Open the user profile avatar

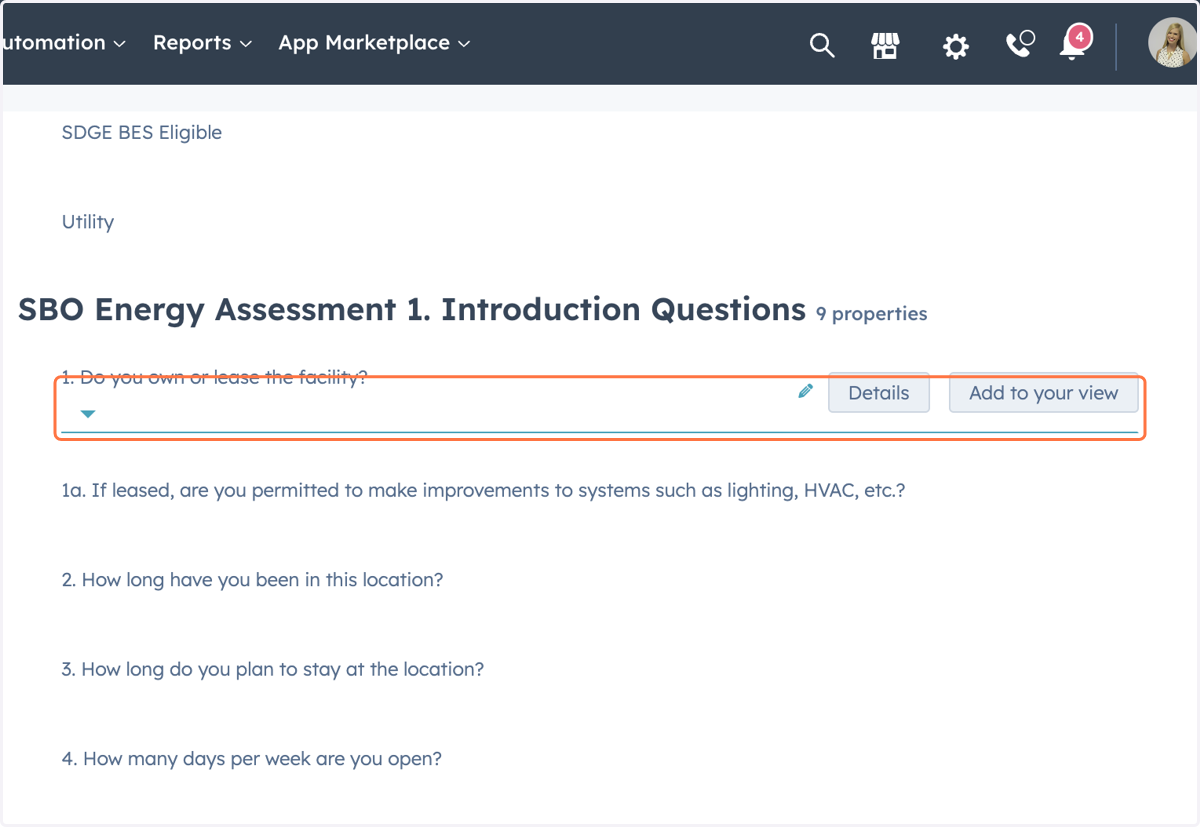tap(1172, 44)
